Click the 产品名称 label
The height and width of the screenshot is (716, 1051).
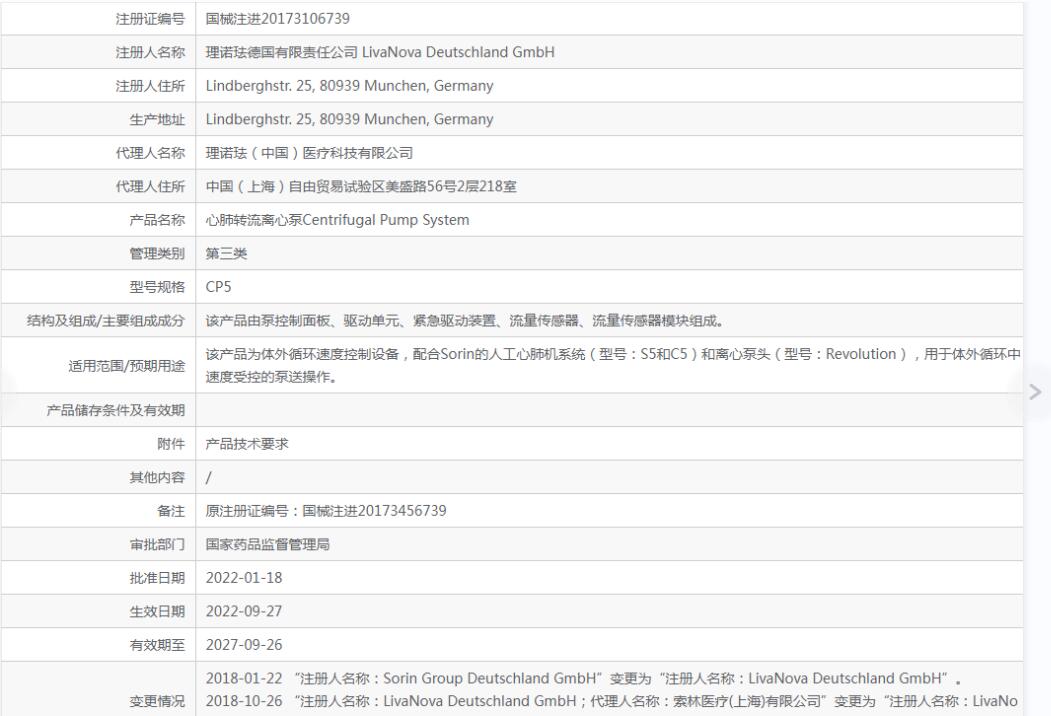tap(157, 220)
